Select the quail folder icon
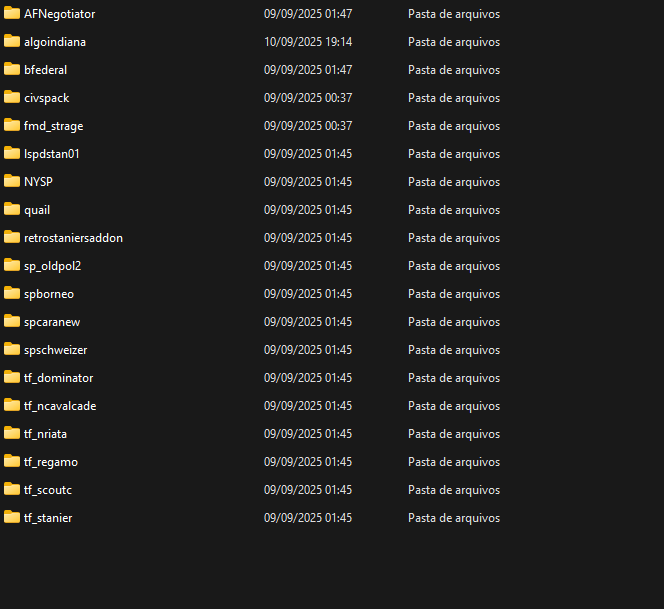 click(12, 210)
